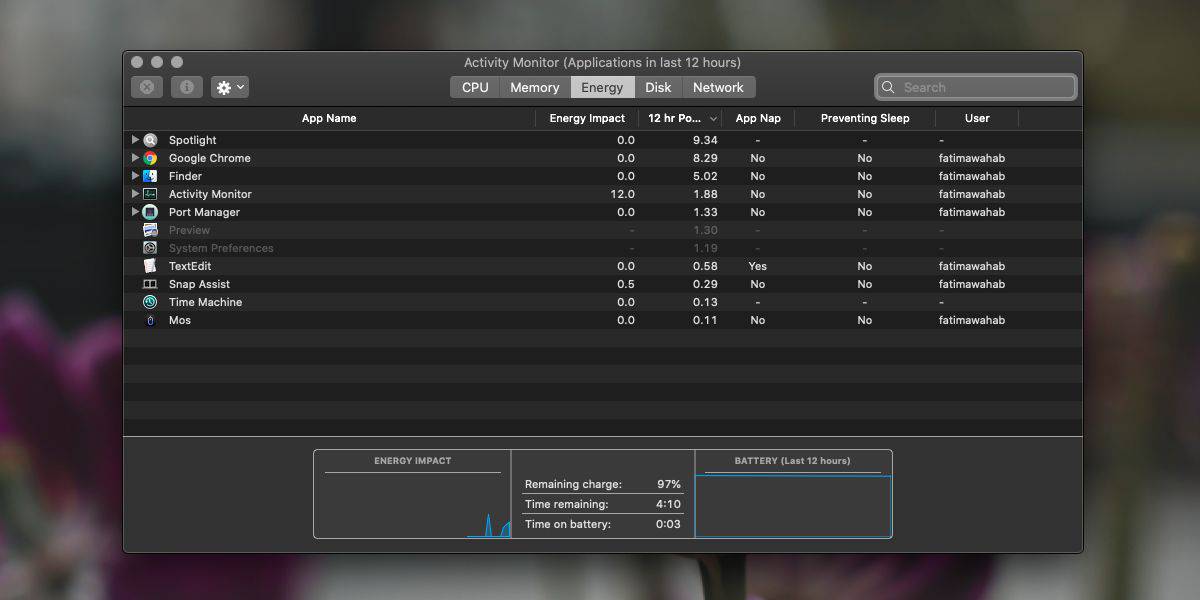Open the gear actions dropdown menu
This screenshot has height=600, width=1200.
pyautogui.click(x=230, y=87)
